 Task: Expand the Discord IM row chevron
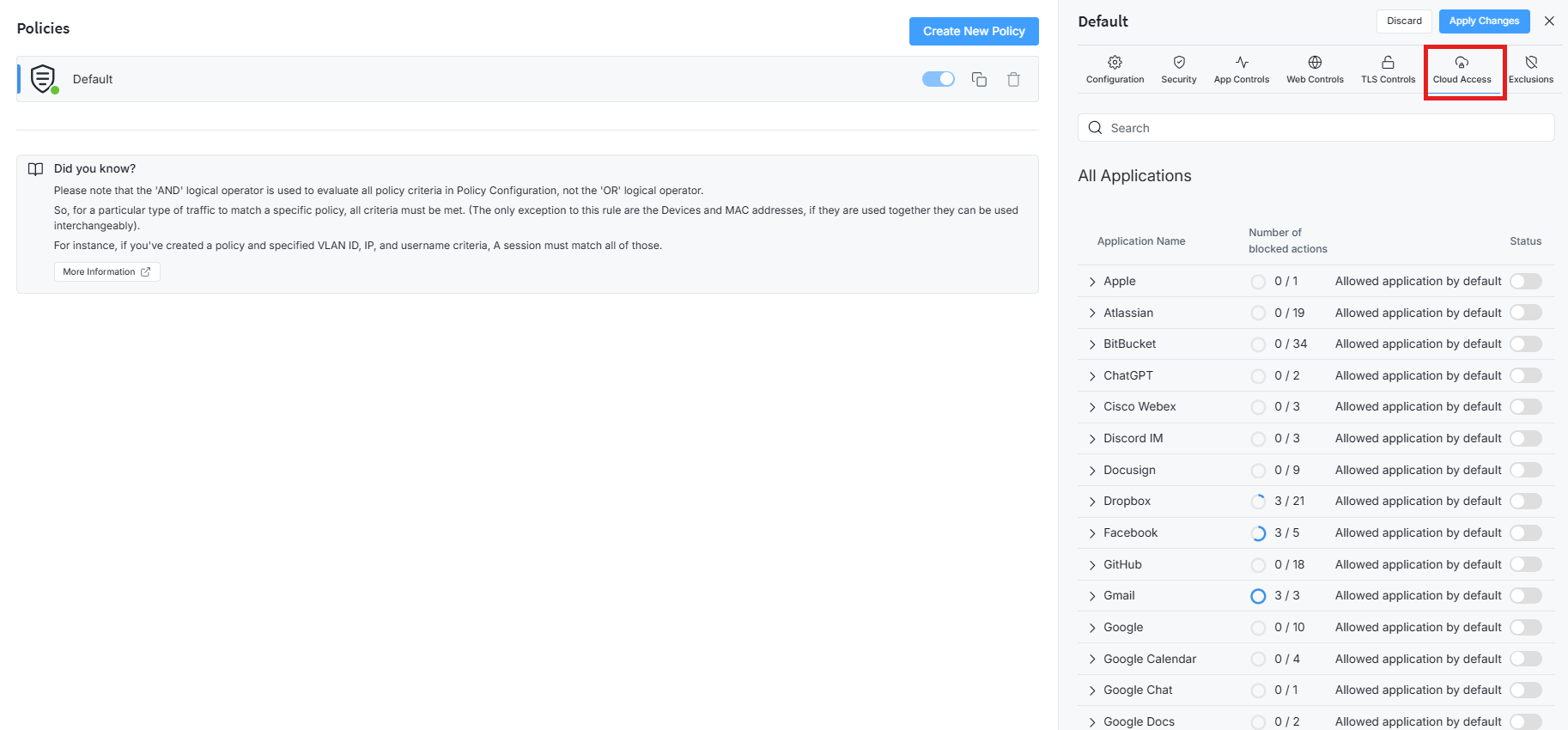[x=1092, y=439]
